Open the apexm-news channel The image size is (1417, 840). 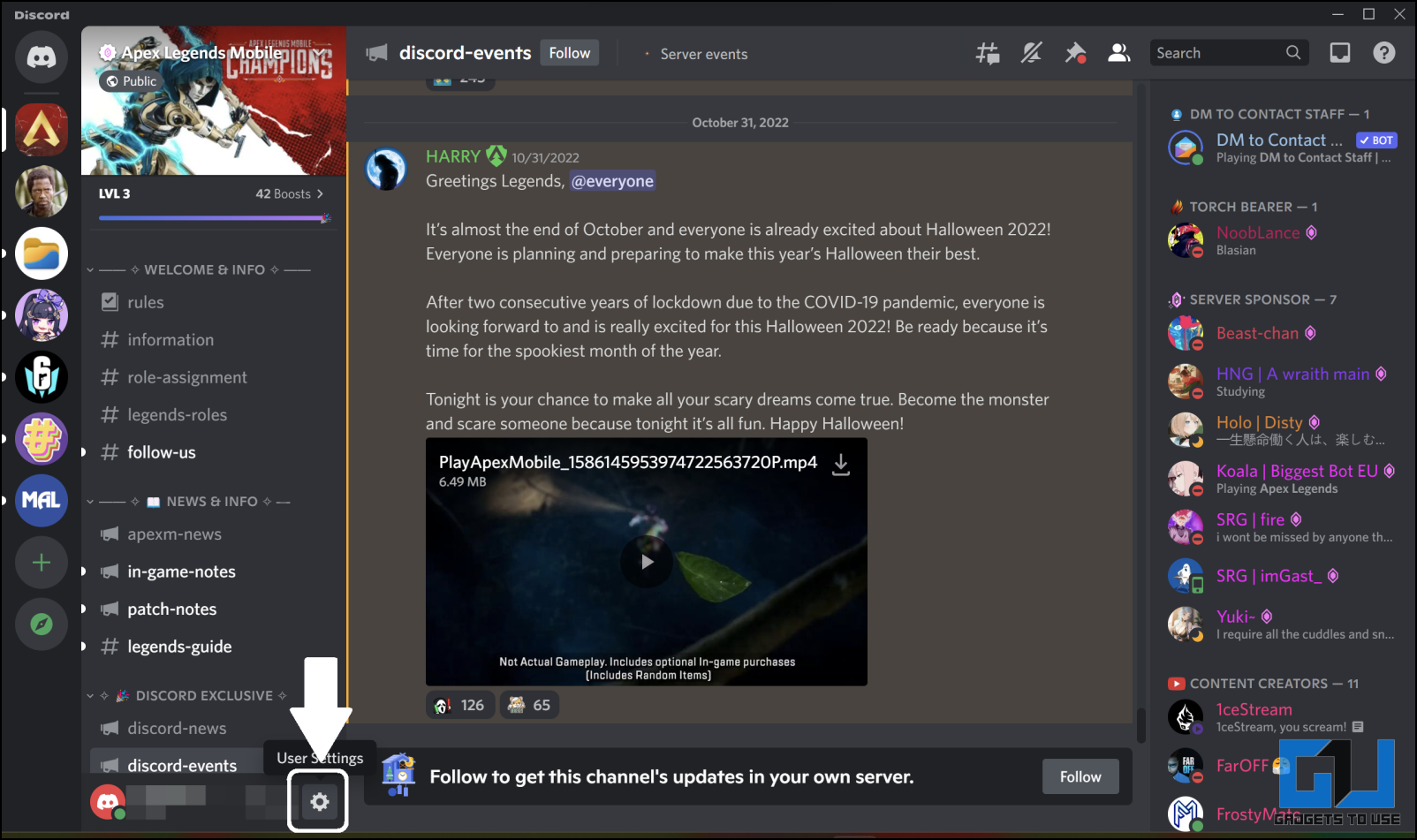click(214, 534)
